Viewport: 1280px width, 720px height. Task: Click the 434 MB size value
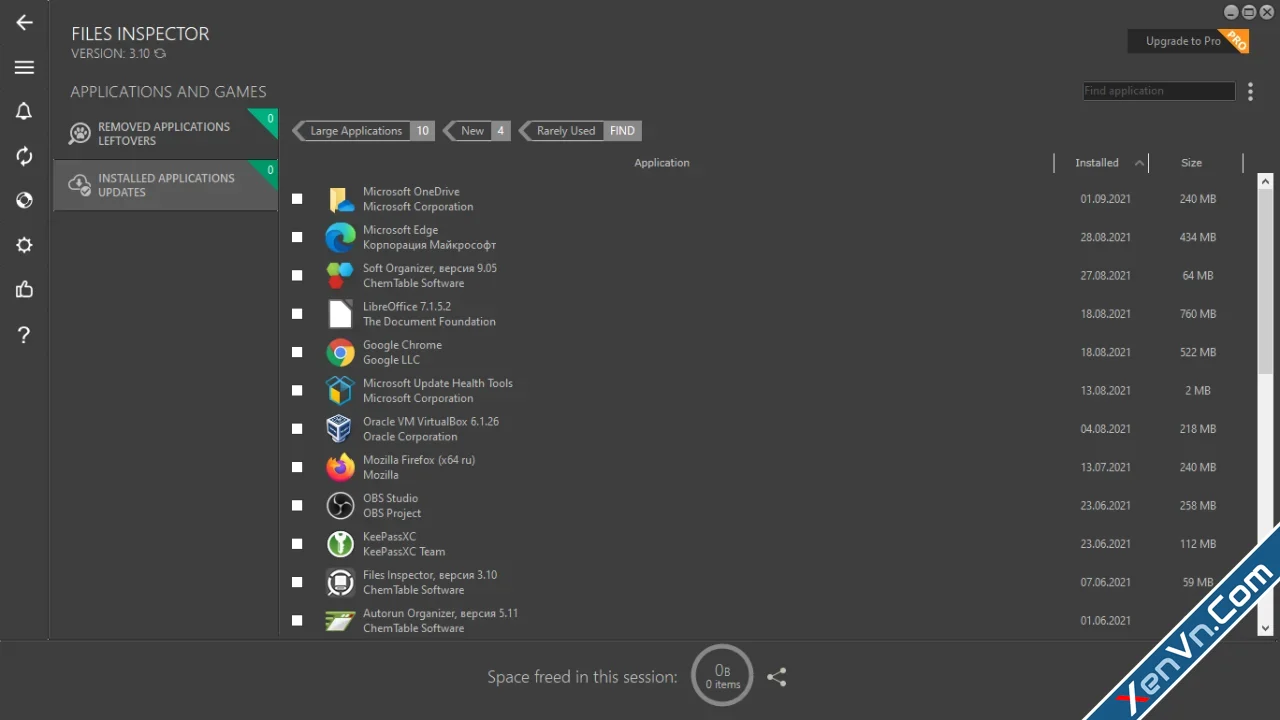tap(1197, 237)
